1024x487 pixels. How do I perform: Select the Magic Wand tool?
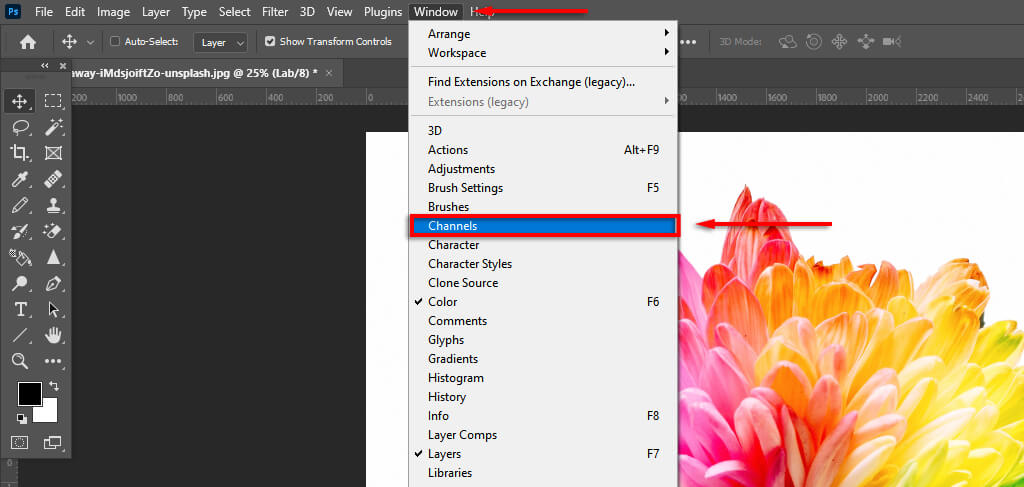pos(54,127)
